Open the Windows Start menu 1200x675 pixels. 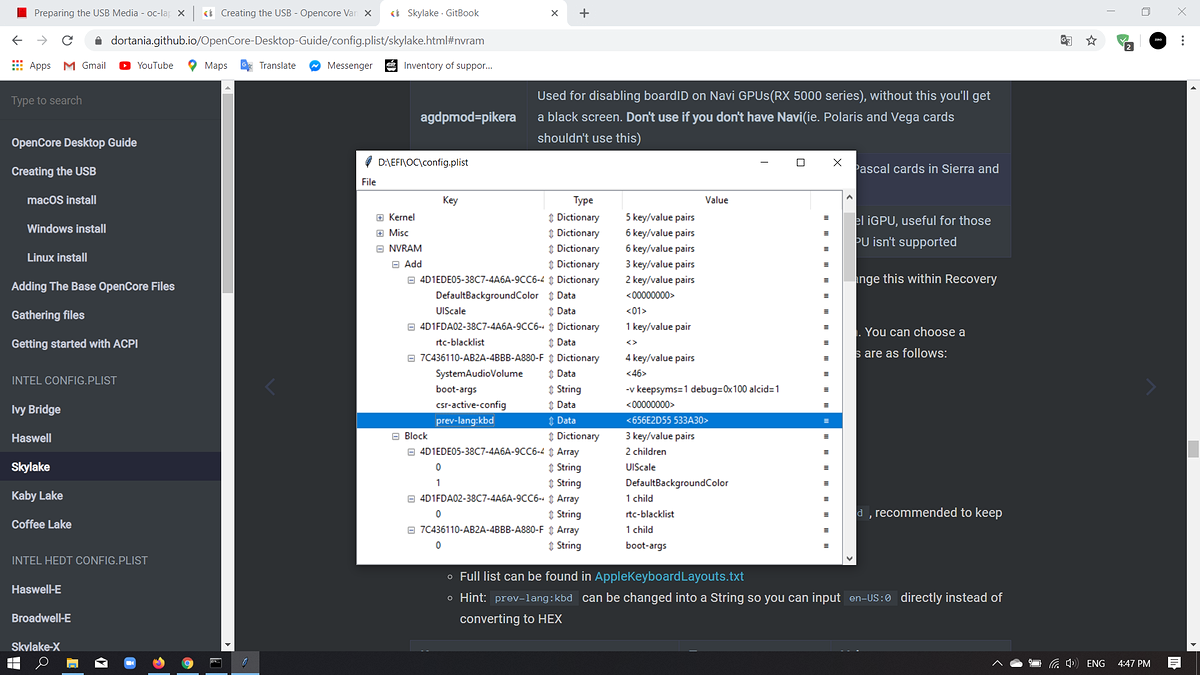tap(15, 663)
